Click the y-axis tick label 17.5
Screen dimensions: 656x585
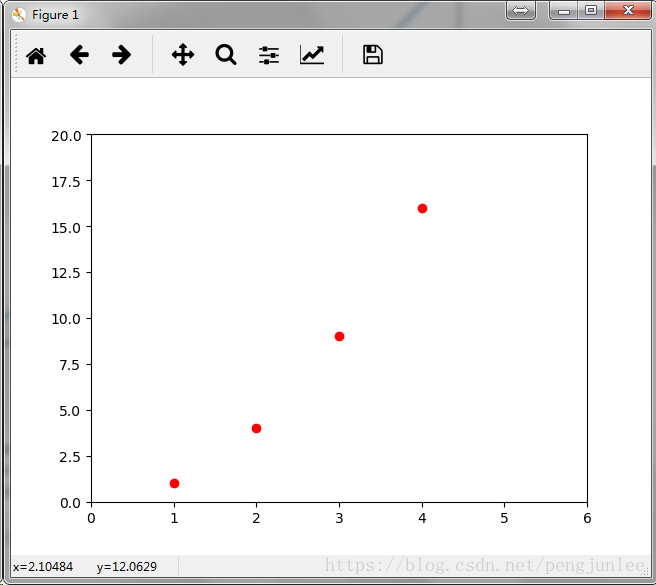coord(66,182)
